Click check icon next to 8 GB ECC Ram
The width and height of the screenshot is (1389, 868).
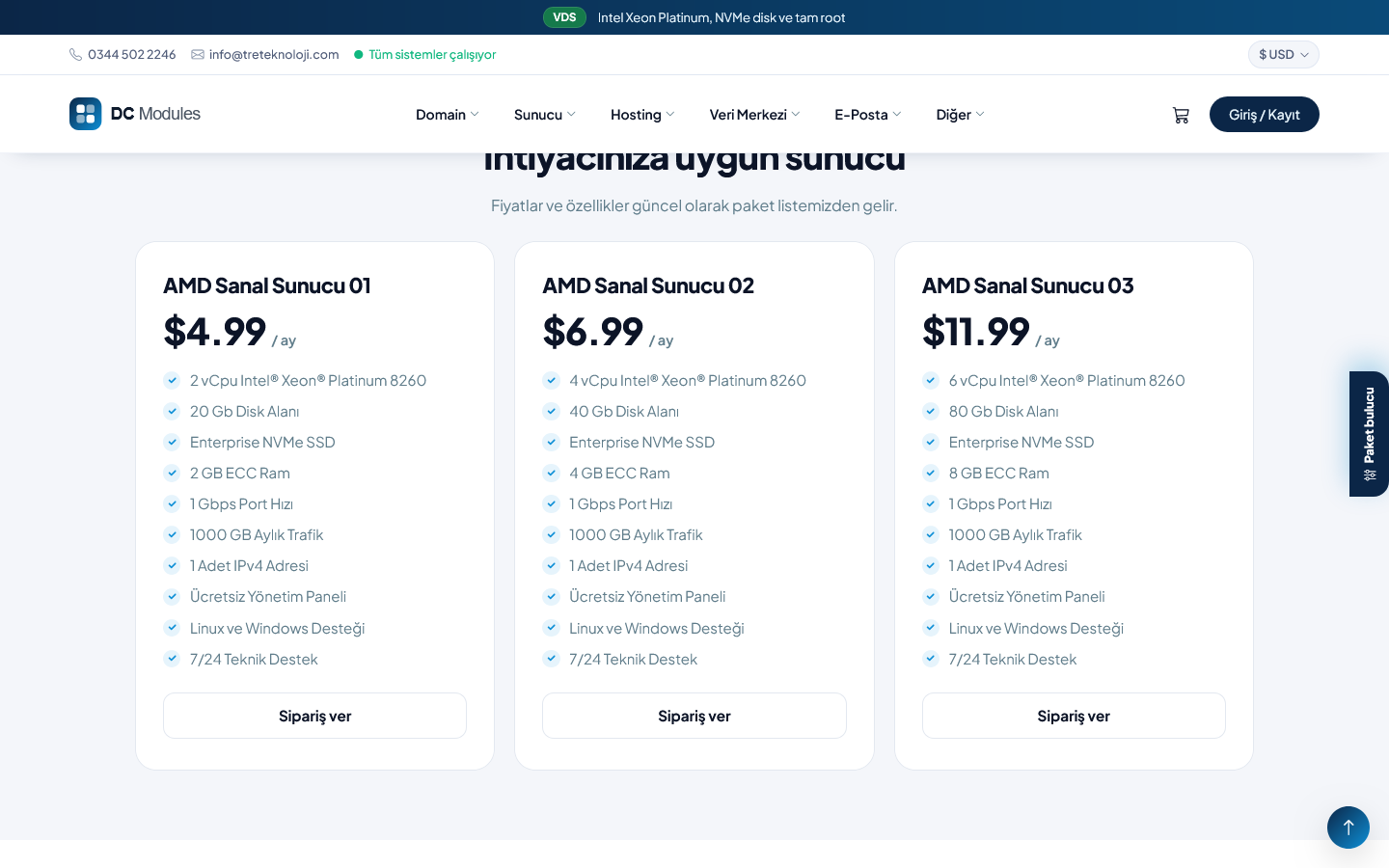931,473
